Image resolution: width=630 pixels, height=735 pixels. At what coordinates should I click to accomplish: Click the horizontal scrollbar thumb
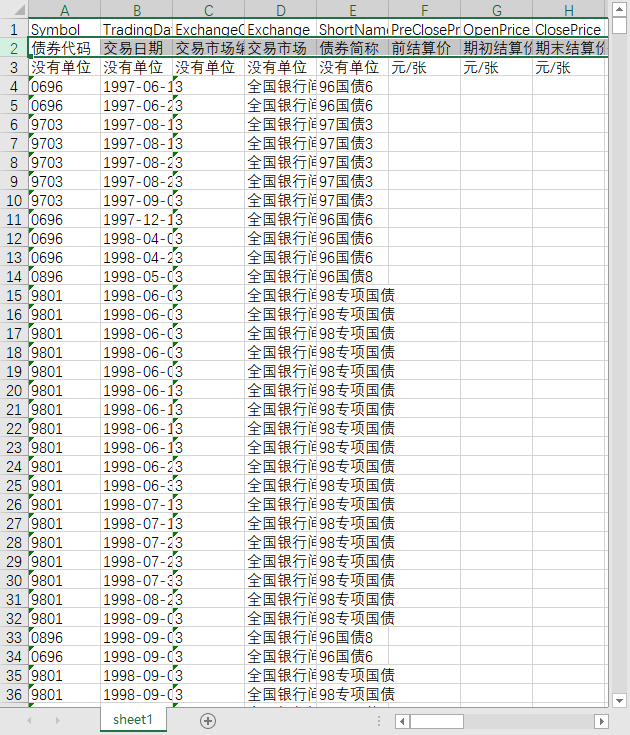tap(437, 721)
